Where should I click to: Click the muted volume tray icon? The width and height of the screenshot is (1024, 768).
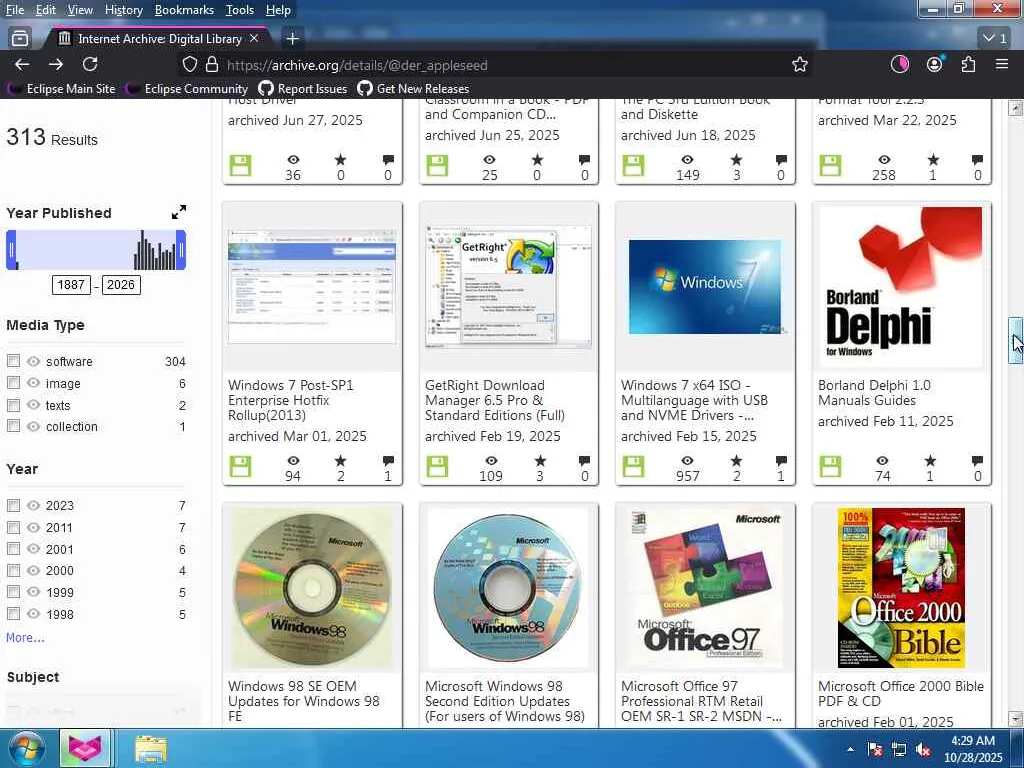[x=923, y=749]
